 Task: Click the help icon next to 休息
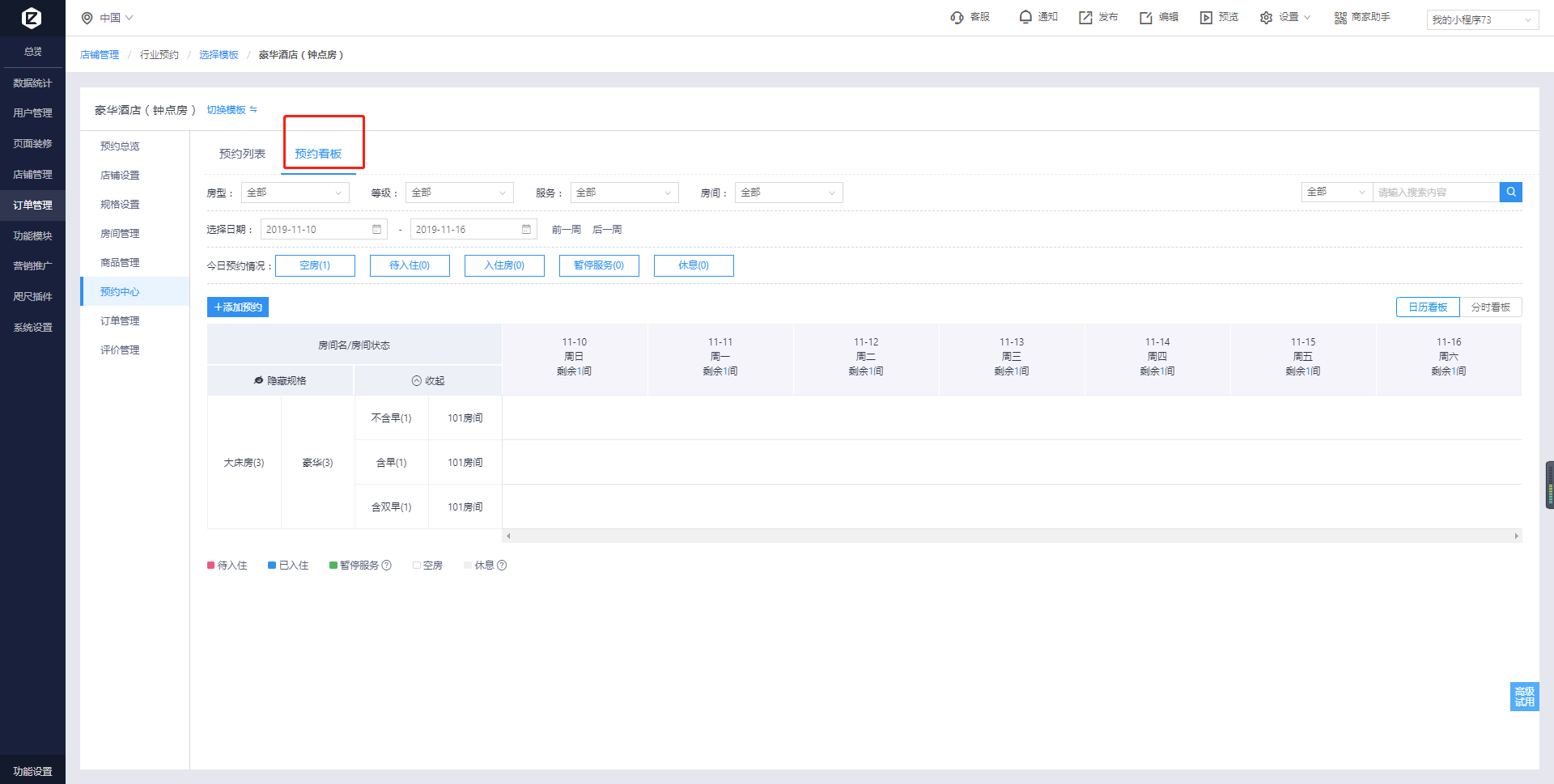[502, 566]
